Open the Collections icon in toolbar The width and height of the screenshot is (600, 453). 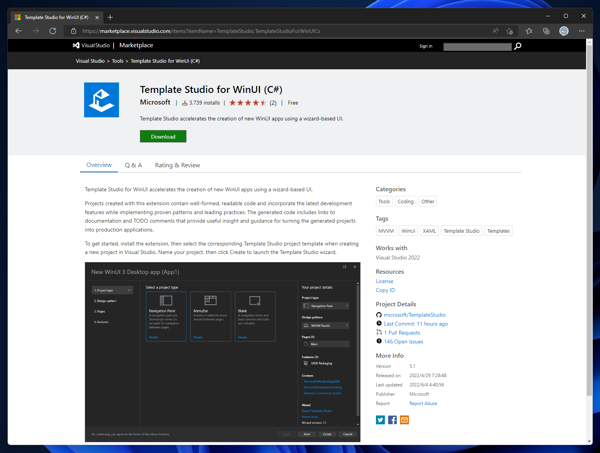coord(546,31)
